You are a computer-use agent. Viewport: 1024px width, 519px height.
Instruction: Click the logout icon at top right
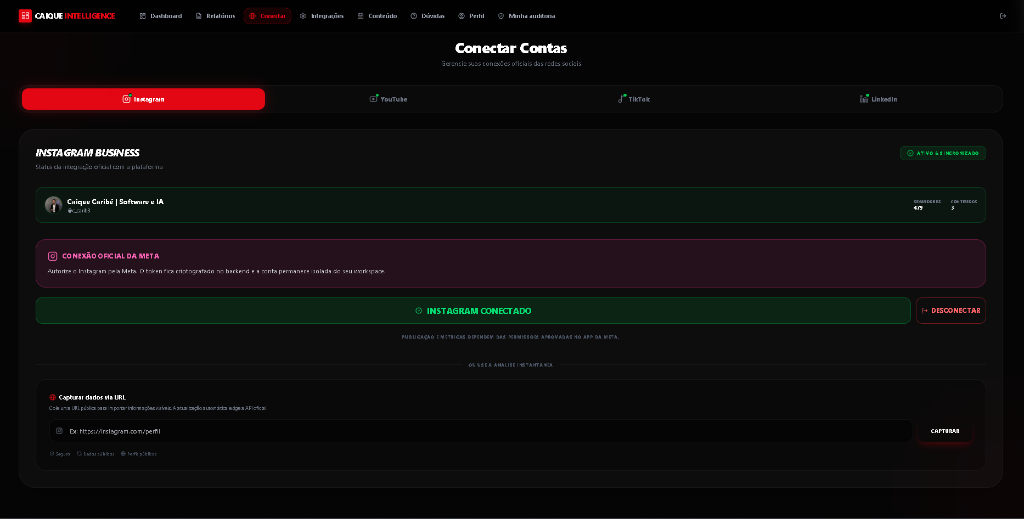tap(1003, 16)
